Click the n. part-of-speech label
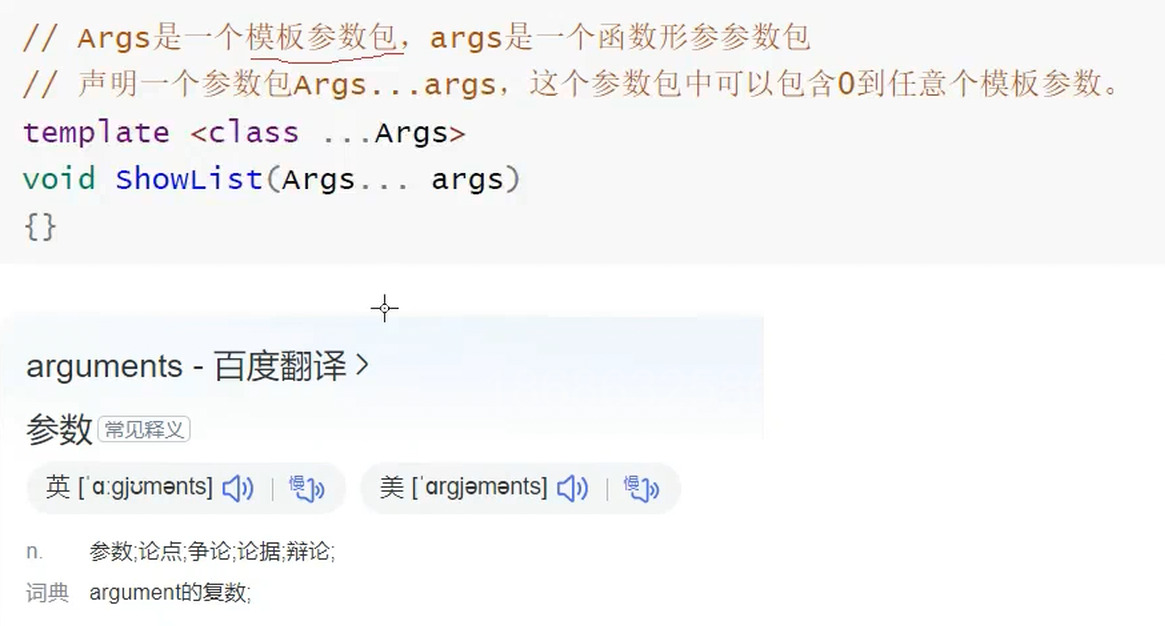The height and width of the screenshot is (626, 1165). pyautogui.click(x=34, y=551)
